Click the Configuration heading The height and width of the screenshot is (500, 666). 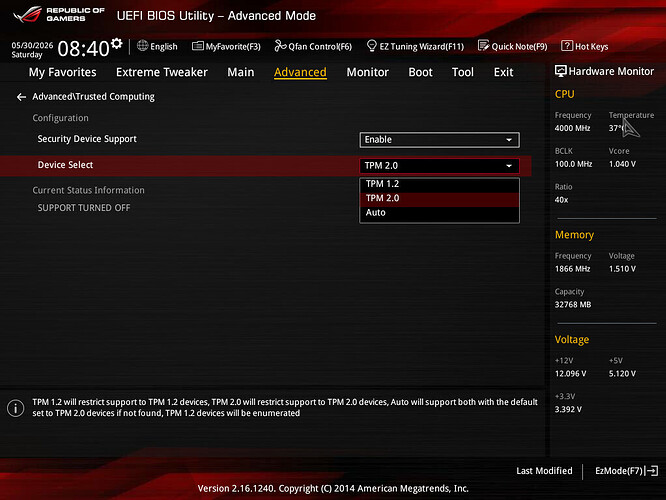60,118
